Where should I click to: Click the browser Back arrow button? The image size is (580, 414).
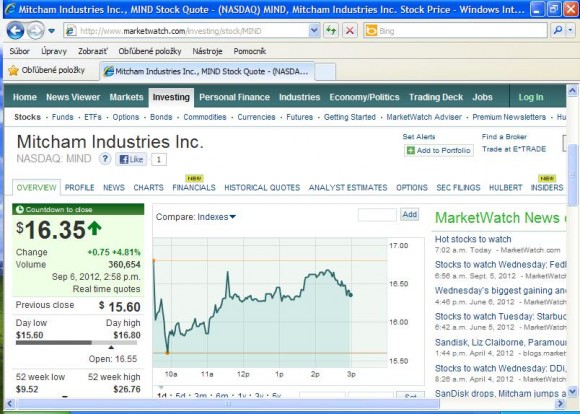point(16,31)
